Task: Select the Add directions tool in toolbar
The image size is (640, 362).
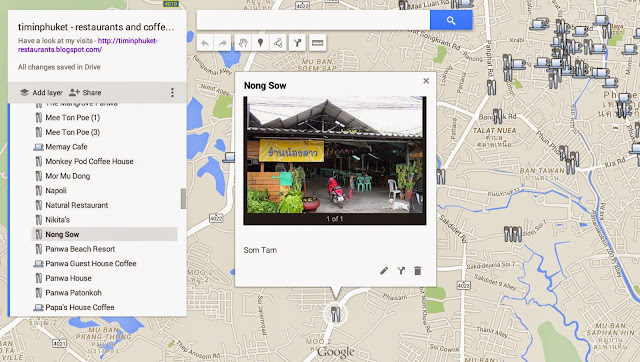Action: tap(298, 43)
